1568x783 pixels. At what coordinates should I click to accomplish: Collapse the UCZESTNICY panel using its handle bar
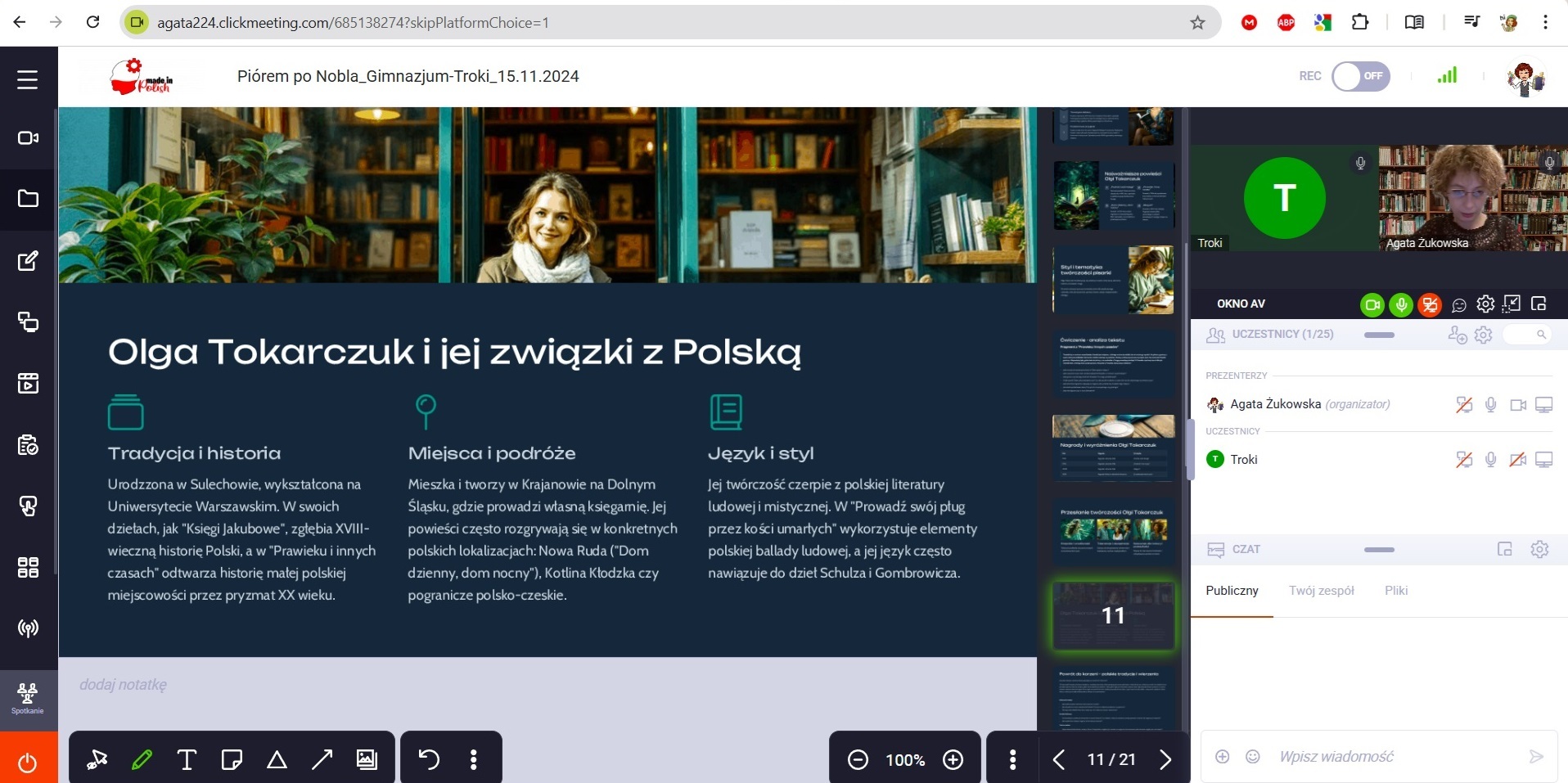pyautogui.click(x=1379, y=335)
